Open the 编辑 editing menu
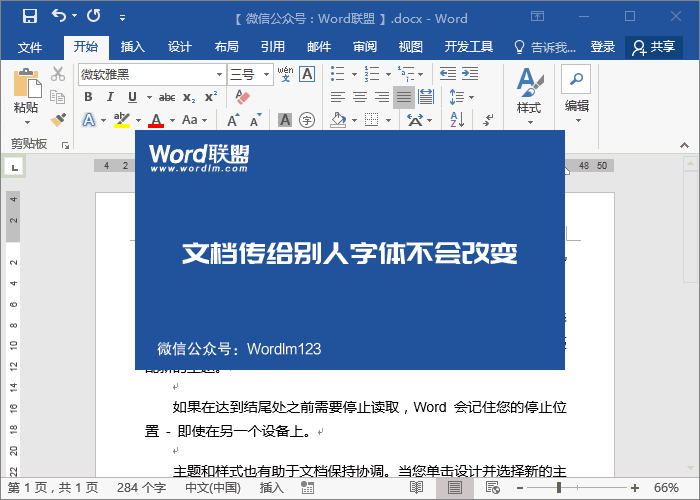 point(576,94)
